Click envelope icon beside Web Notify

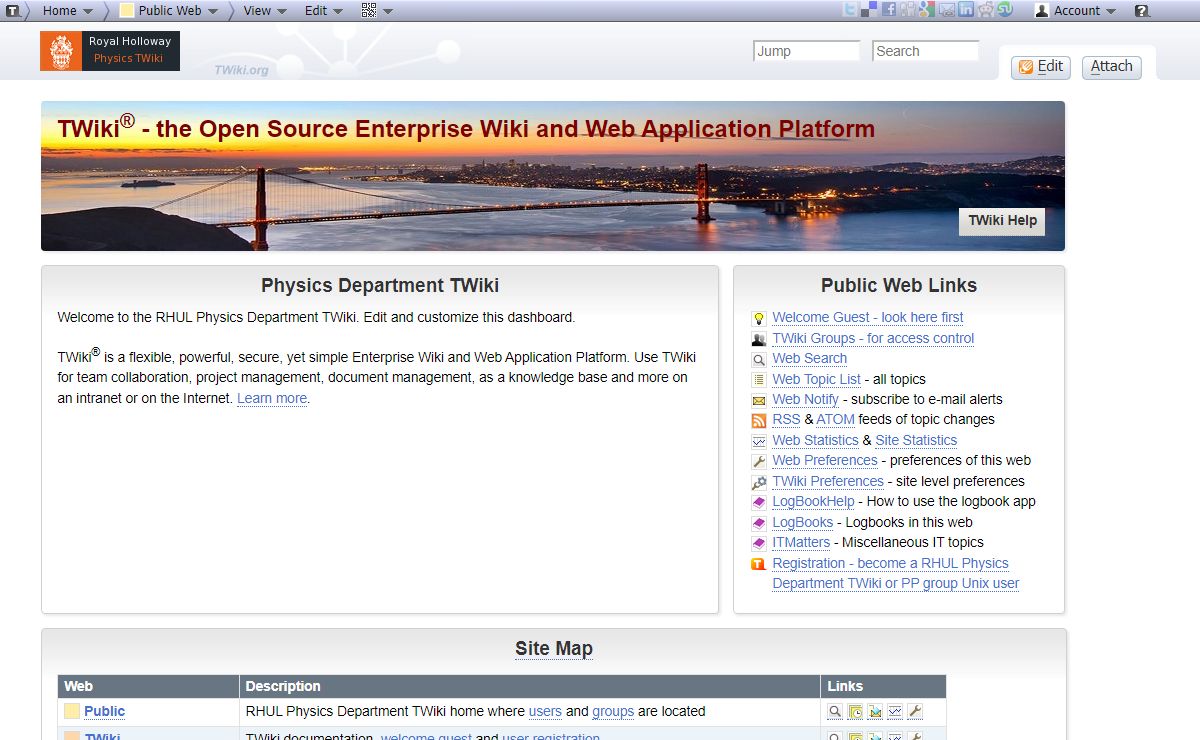pos(759,400)
